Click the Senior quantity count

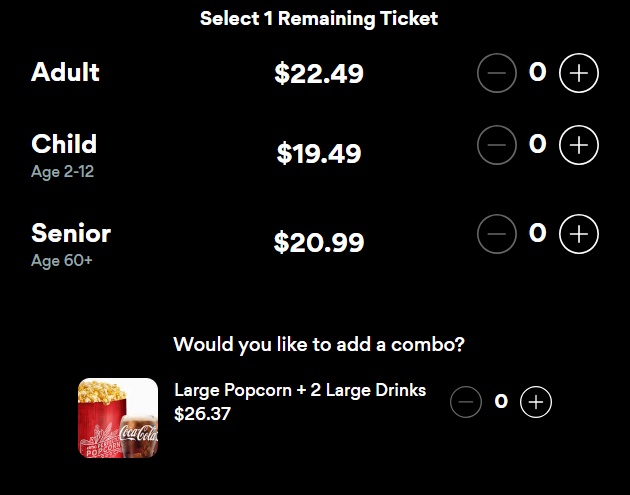pyautogui.click(x=537, y=233)
